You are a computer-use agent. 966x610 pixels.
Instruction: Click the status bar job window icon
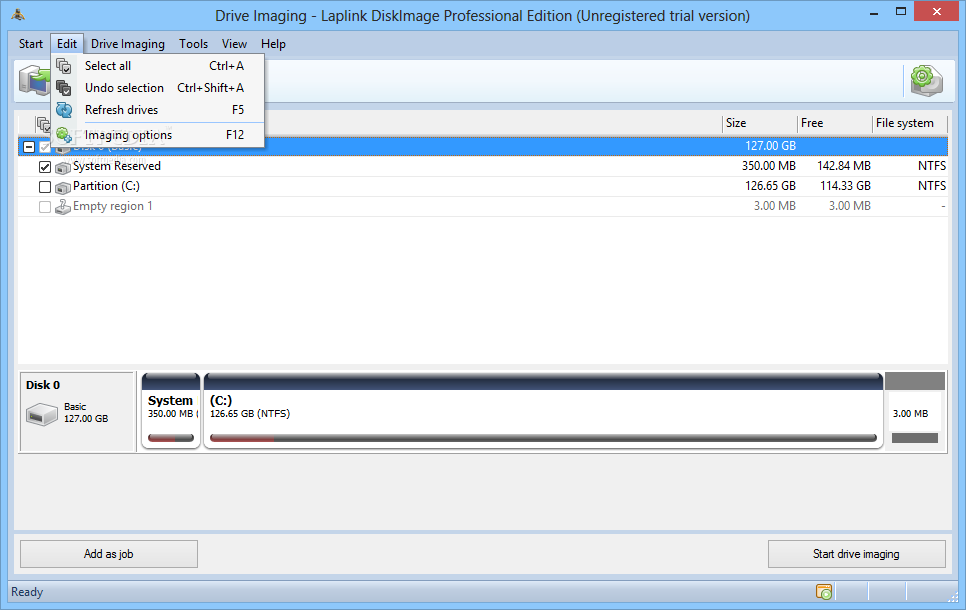point(824,592)
